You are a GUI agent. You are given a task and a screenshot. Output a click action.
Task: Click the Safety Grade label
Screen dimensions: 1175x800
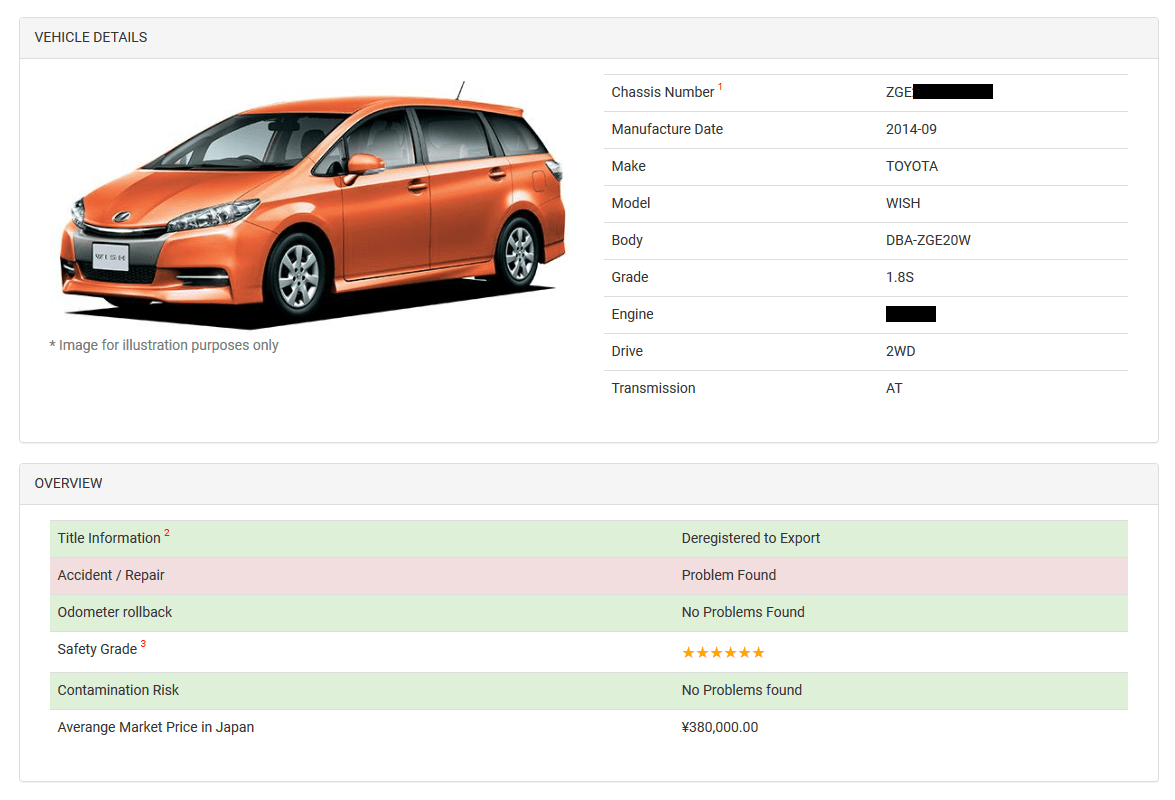pyautogui.click(x=97, y=649)
